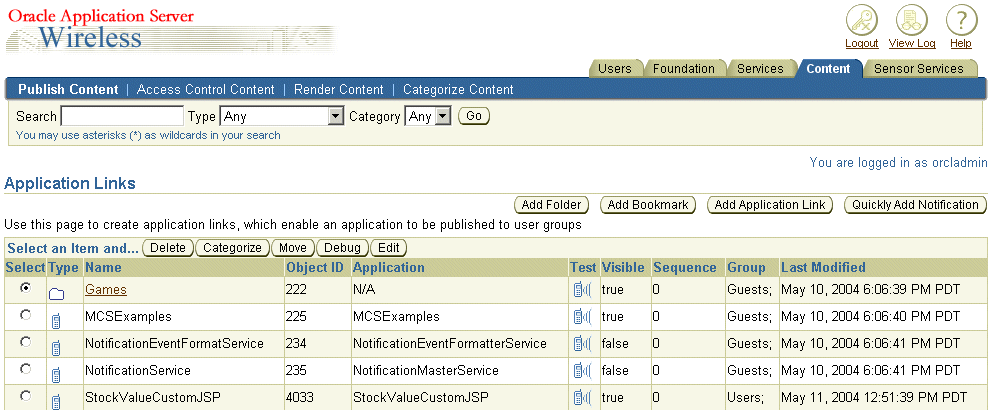Open Access Control Content subtab
The image size is (992, 410).
pyautogui.click(x=206, y=90)
